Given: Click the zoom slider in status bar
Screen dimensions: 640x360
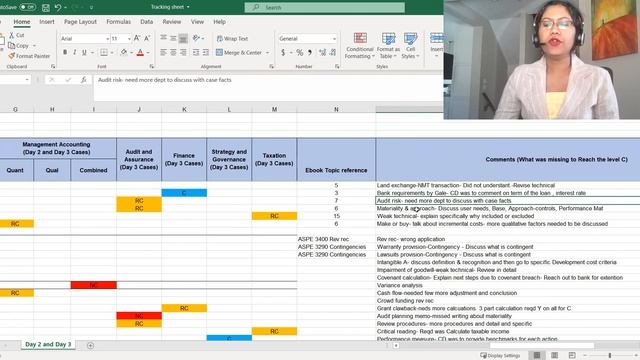Looking at the screenshot, I should point(610,356).
